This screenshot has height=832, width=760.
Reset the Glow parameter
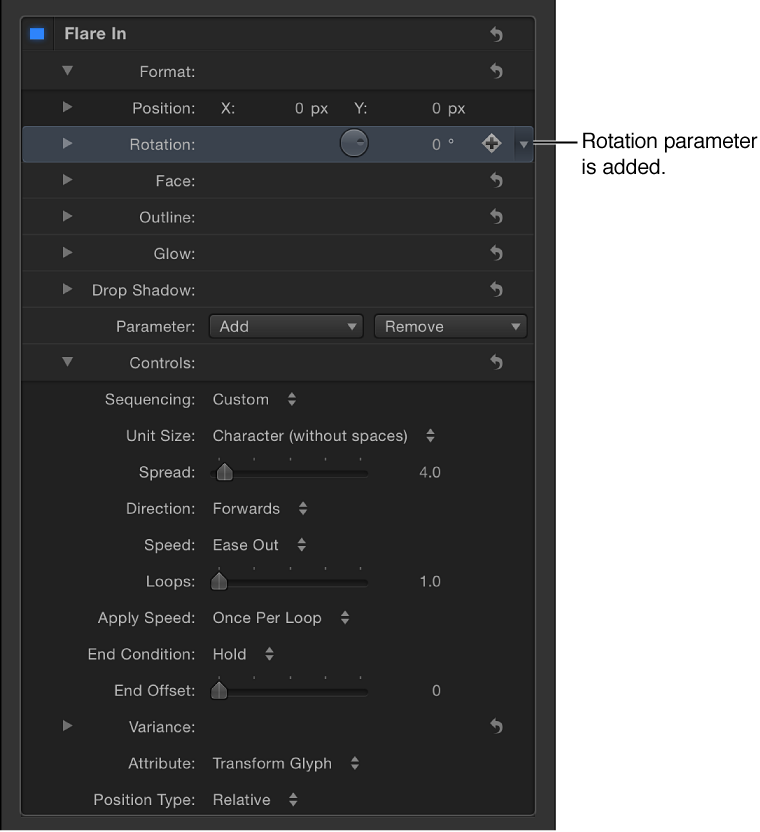(x=497, y=253)
